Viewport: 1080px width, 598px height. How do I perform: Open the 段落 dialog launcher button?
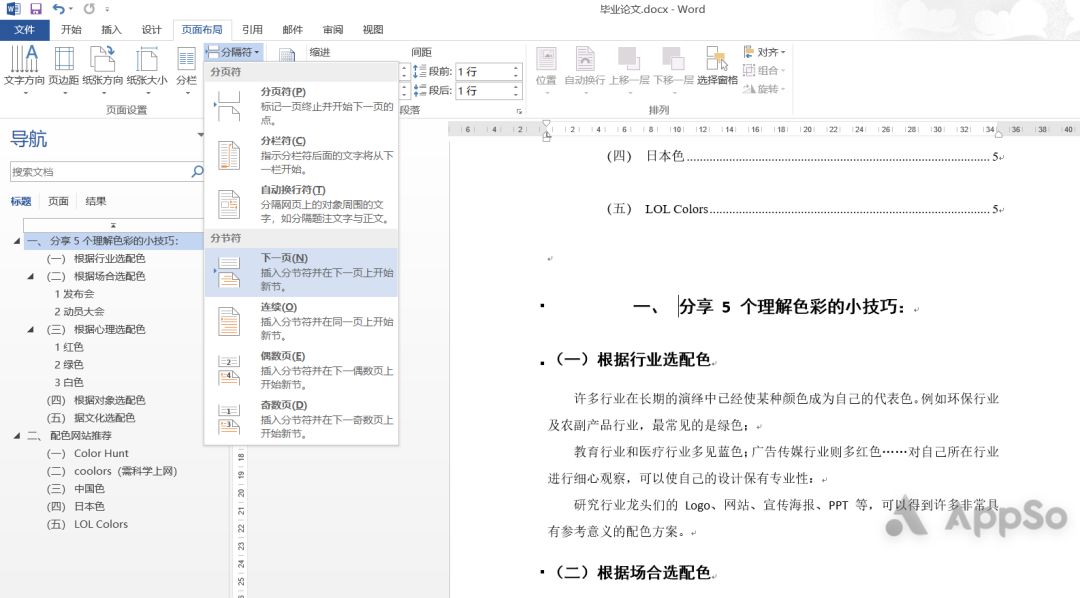pos(519,111)
